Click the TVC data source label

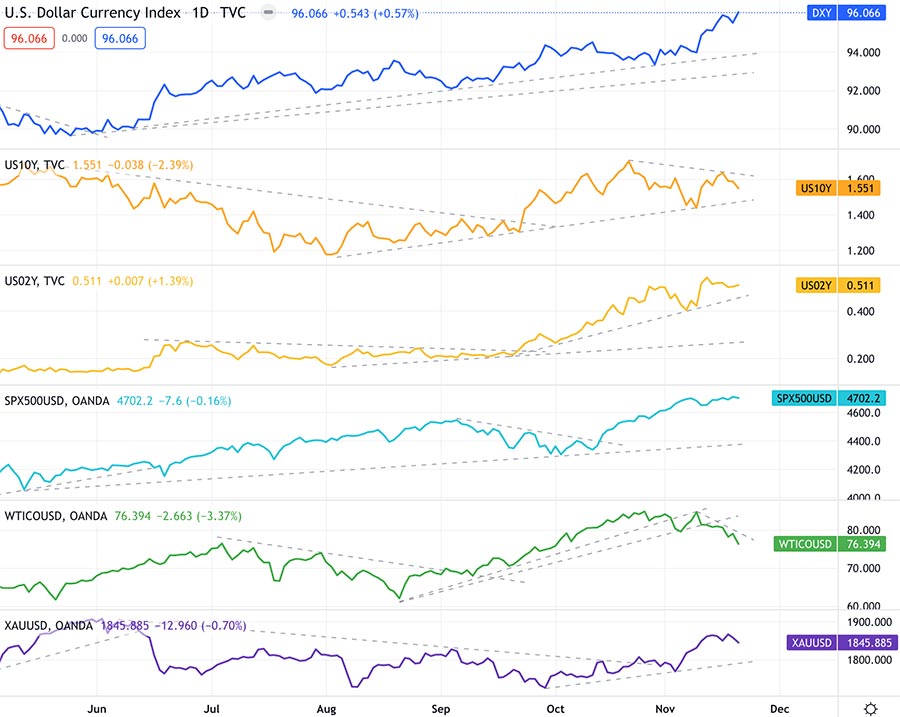[x=234, y=14]
